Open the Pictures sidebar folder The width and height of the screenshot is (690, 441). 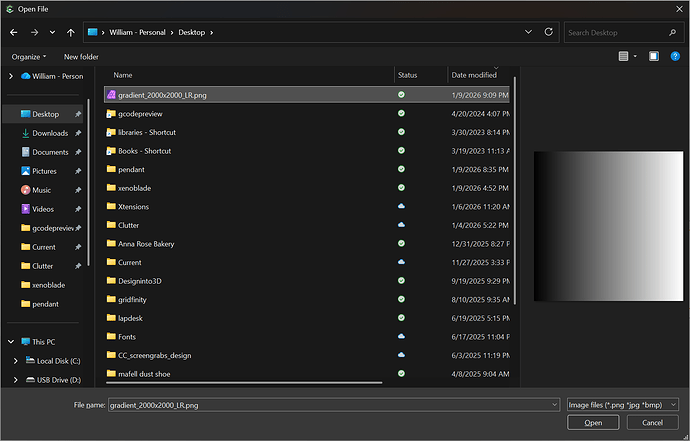(45, 171)
